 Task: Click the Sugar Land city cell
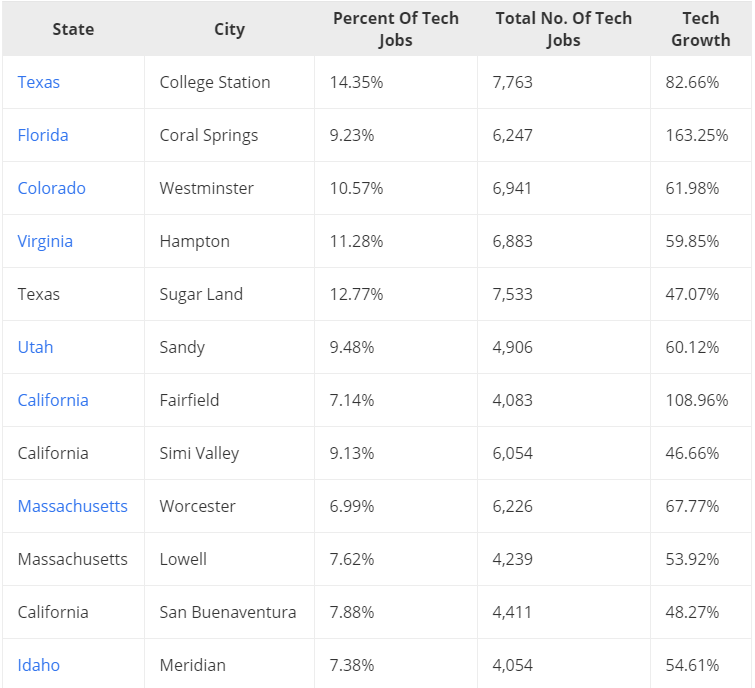click(x=201, y=294)
